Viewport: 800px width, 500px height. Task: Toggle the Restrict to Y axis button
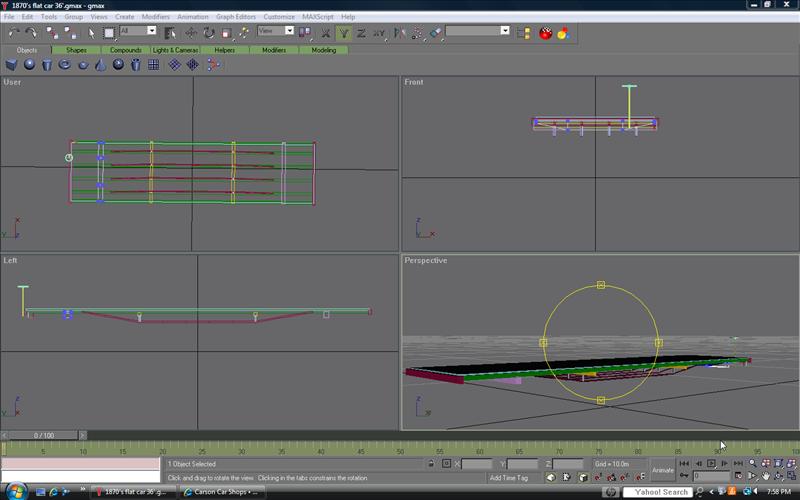coord(343,33)
